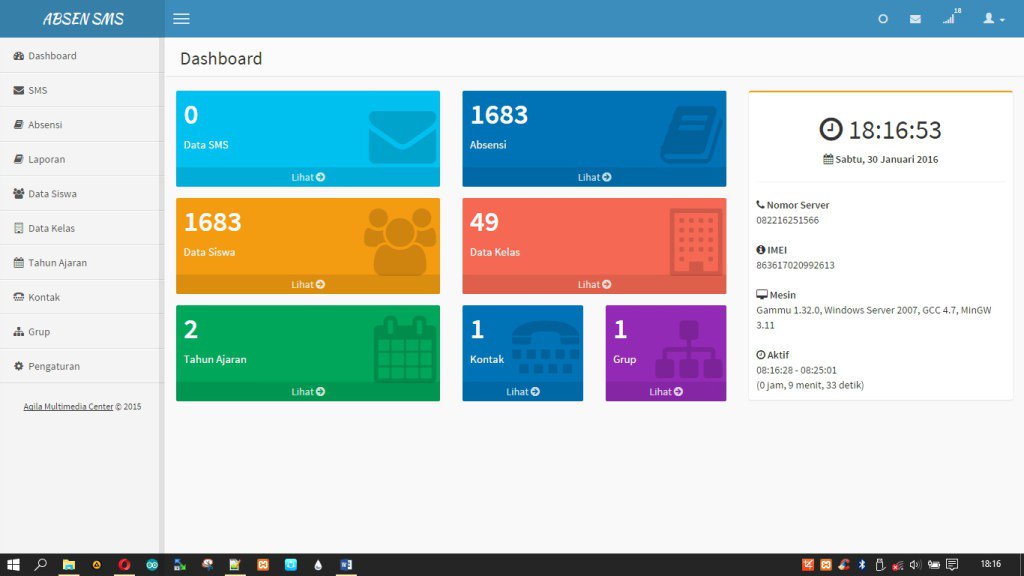Click Lihat on the Data Kelas card
1024x576 pixels.
tap(594, 284)
